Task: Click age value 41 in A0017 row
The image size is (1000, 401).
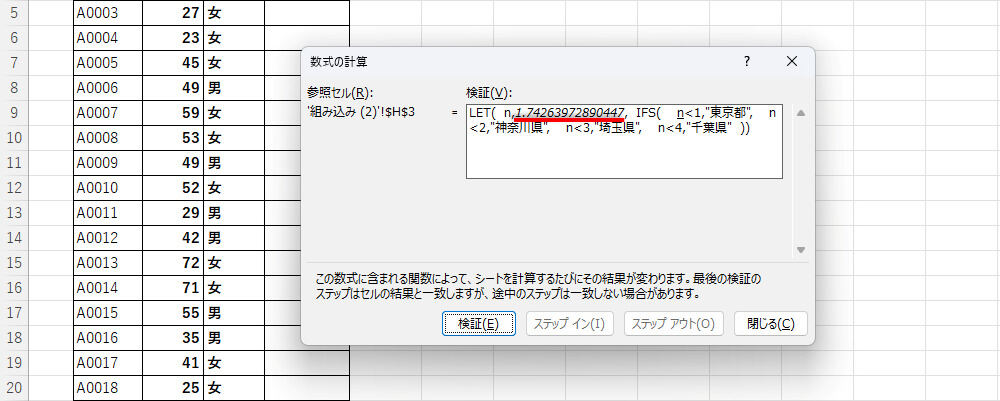Action: (x=173, y=363)
